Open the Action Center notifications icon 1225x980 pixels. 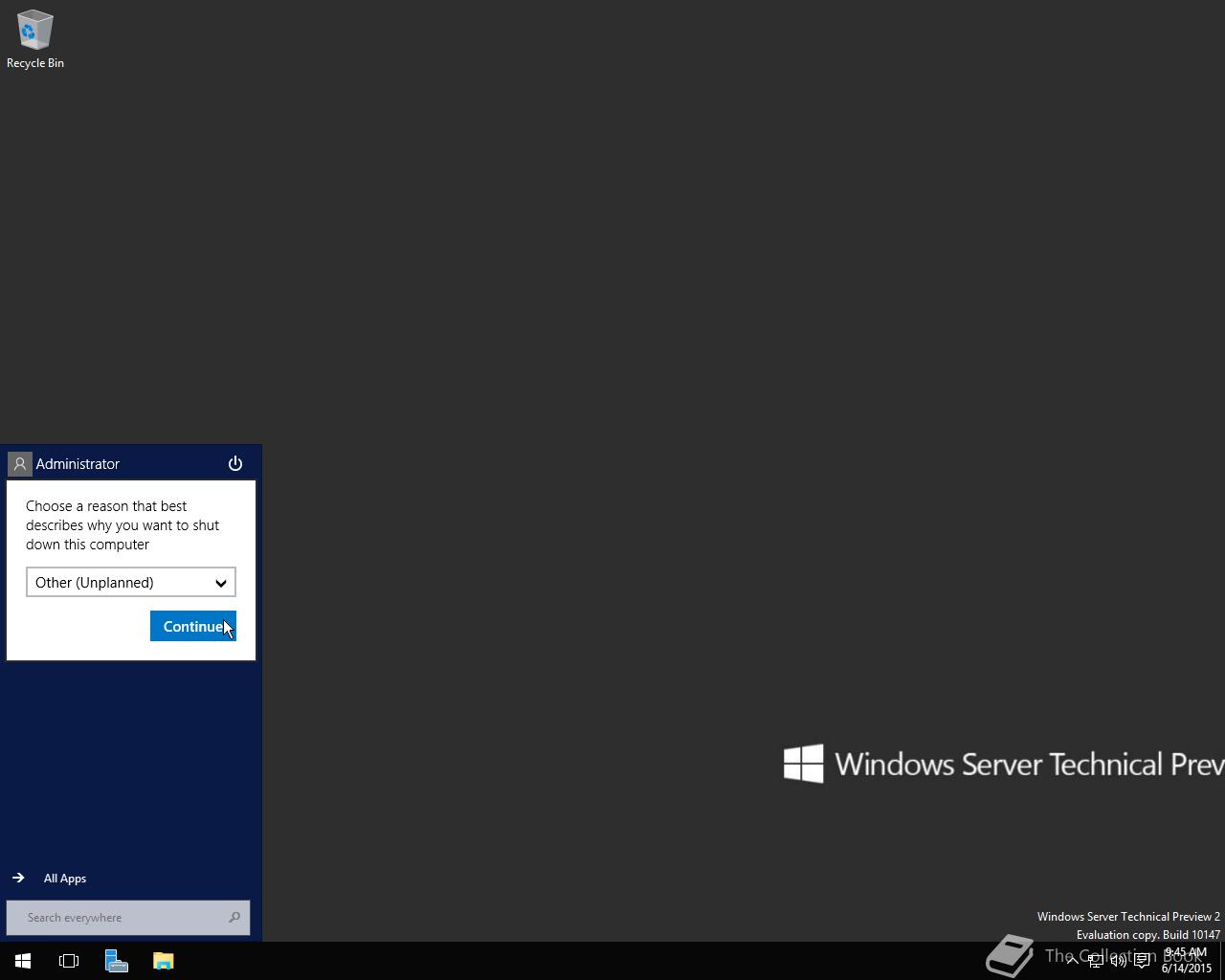[x=1142, y=961]
